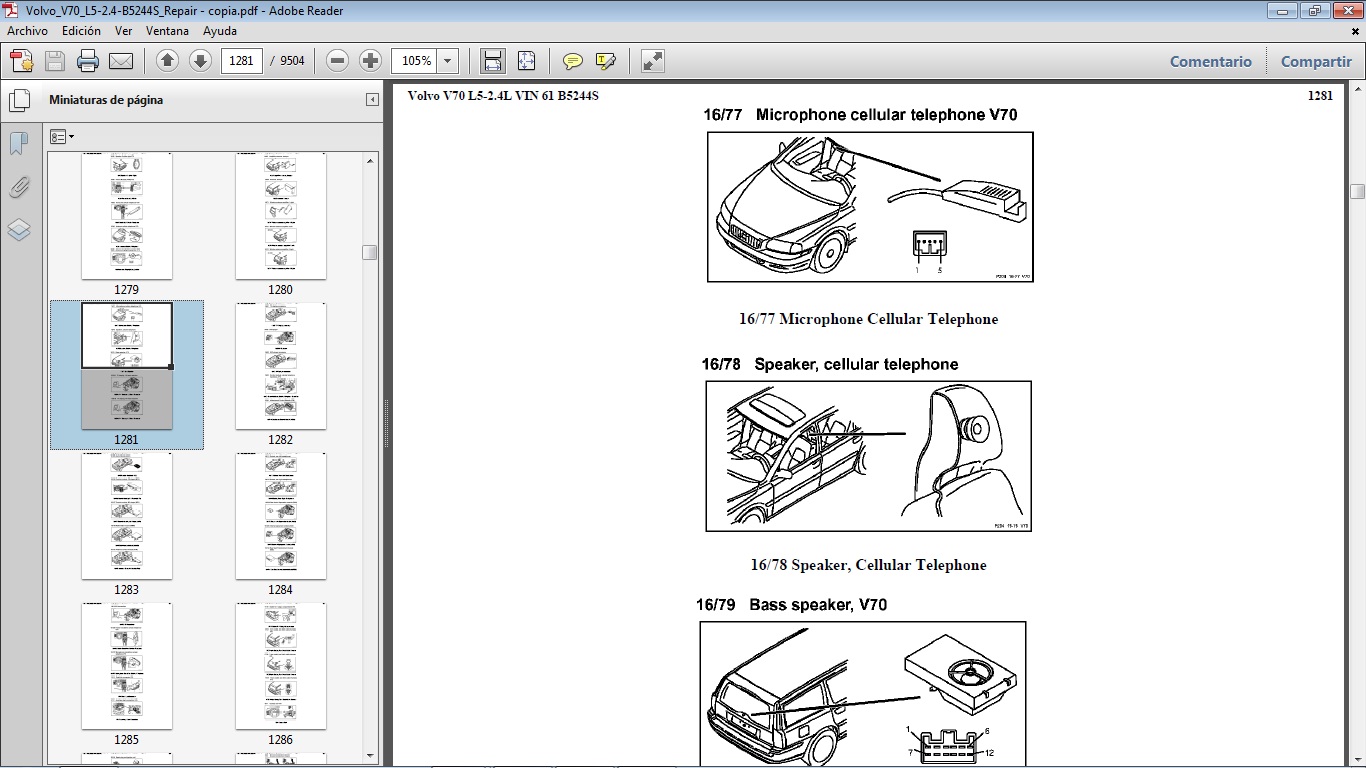Click the 105% zoom value field

415,61
